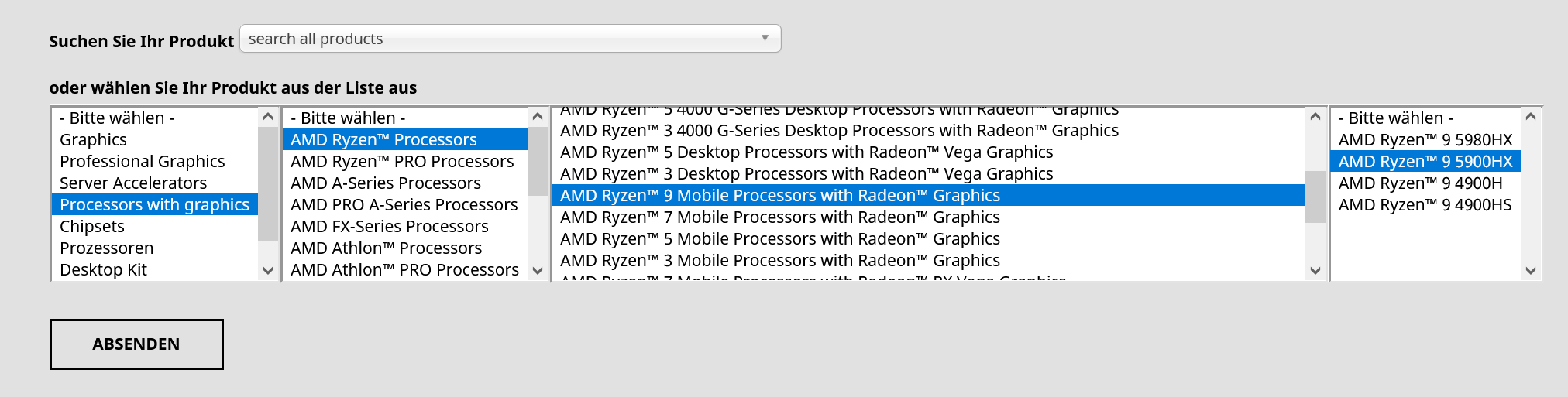The width and height of the screenshot is (1568, 397).
Task: Select Chipsets category
Action: click(155, 226)
